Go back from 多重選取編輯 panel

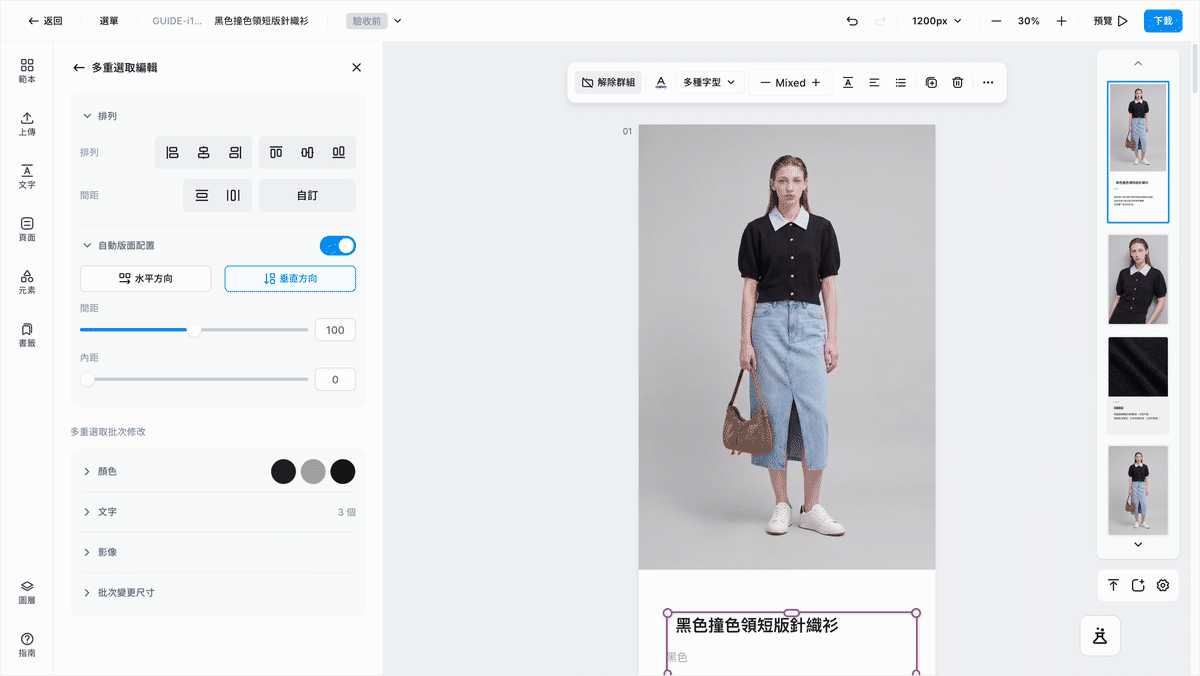coord(79,68)
